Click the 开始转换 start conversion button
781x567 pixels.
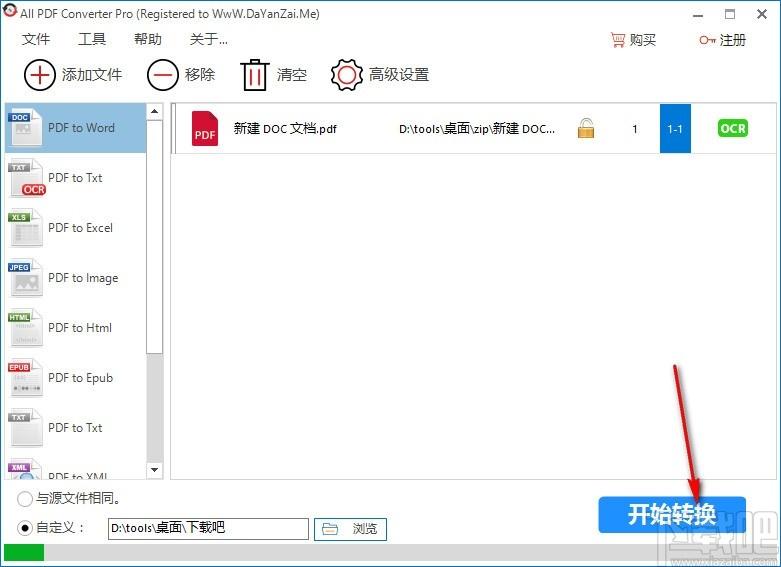point(672,515)
